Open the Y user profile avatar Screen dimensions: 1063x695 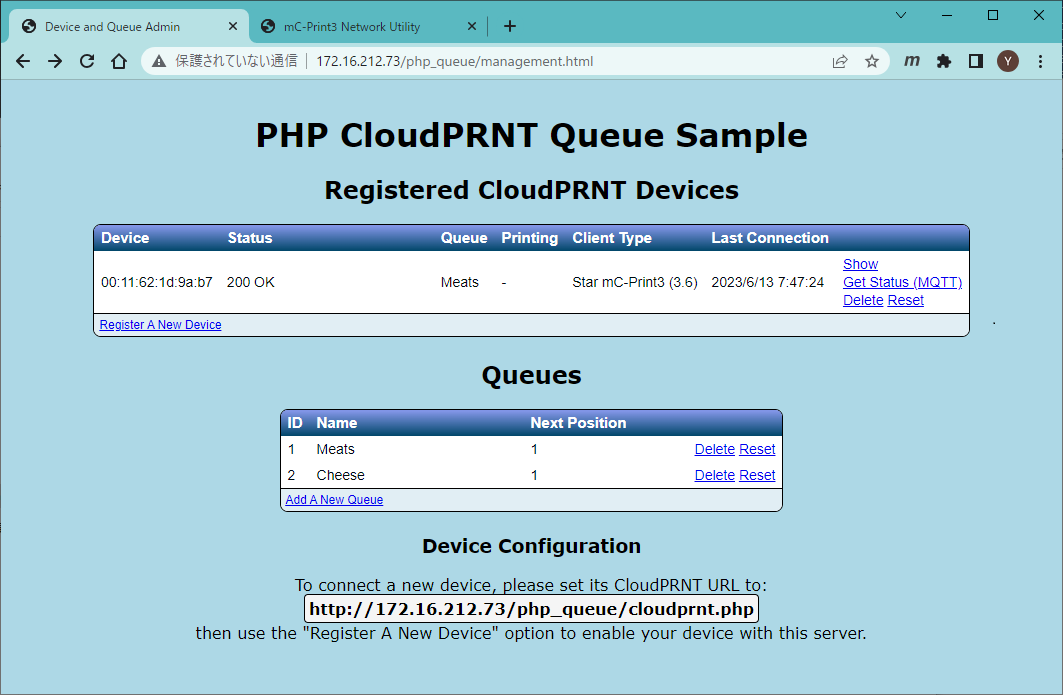click(1007, 61)
